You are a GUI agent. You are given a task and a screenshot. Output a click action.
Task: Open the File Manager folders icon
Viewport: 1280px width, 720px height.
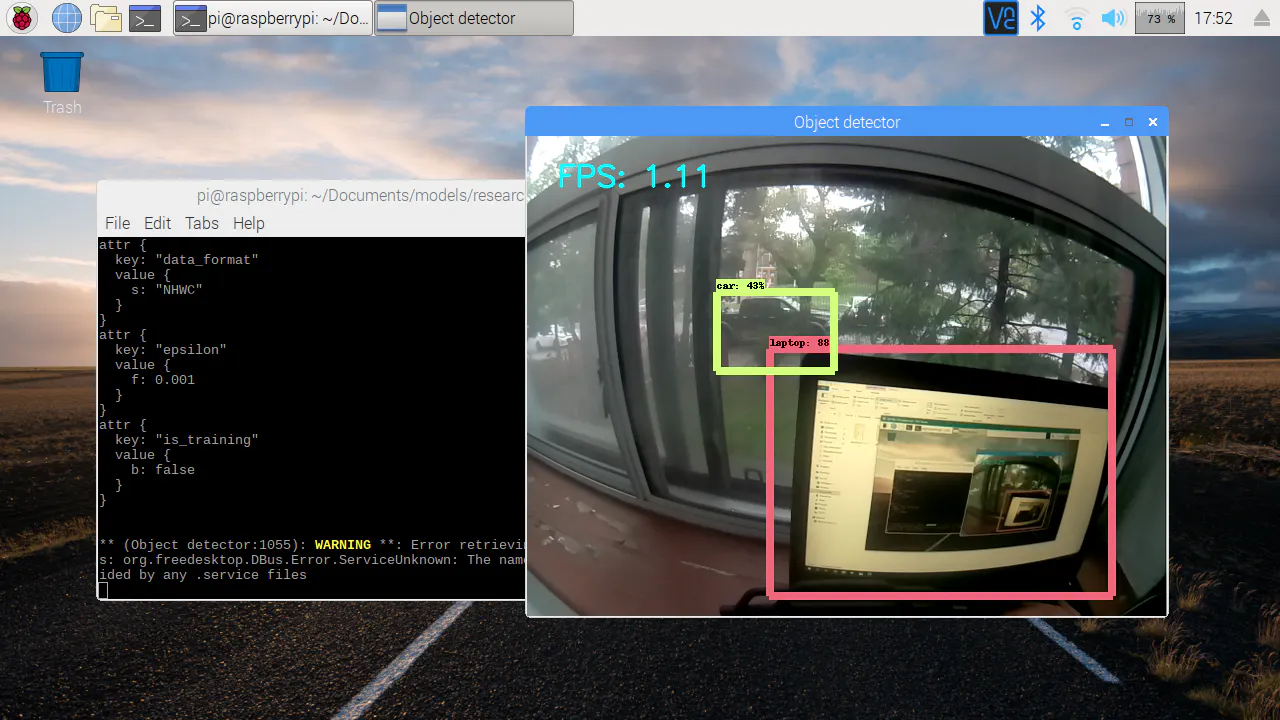[105, 18]
